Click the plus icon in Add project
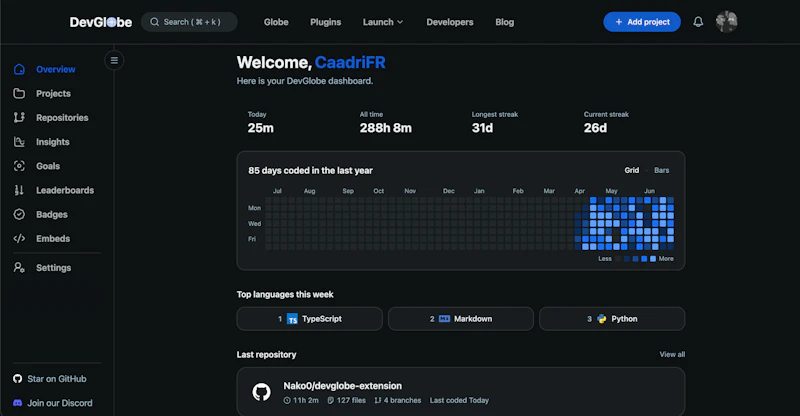This screenshot has height=416, width=800. (x=618, y=22)
